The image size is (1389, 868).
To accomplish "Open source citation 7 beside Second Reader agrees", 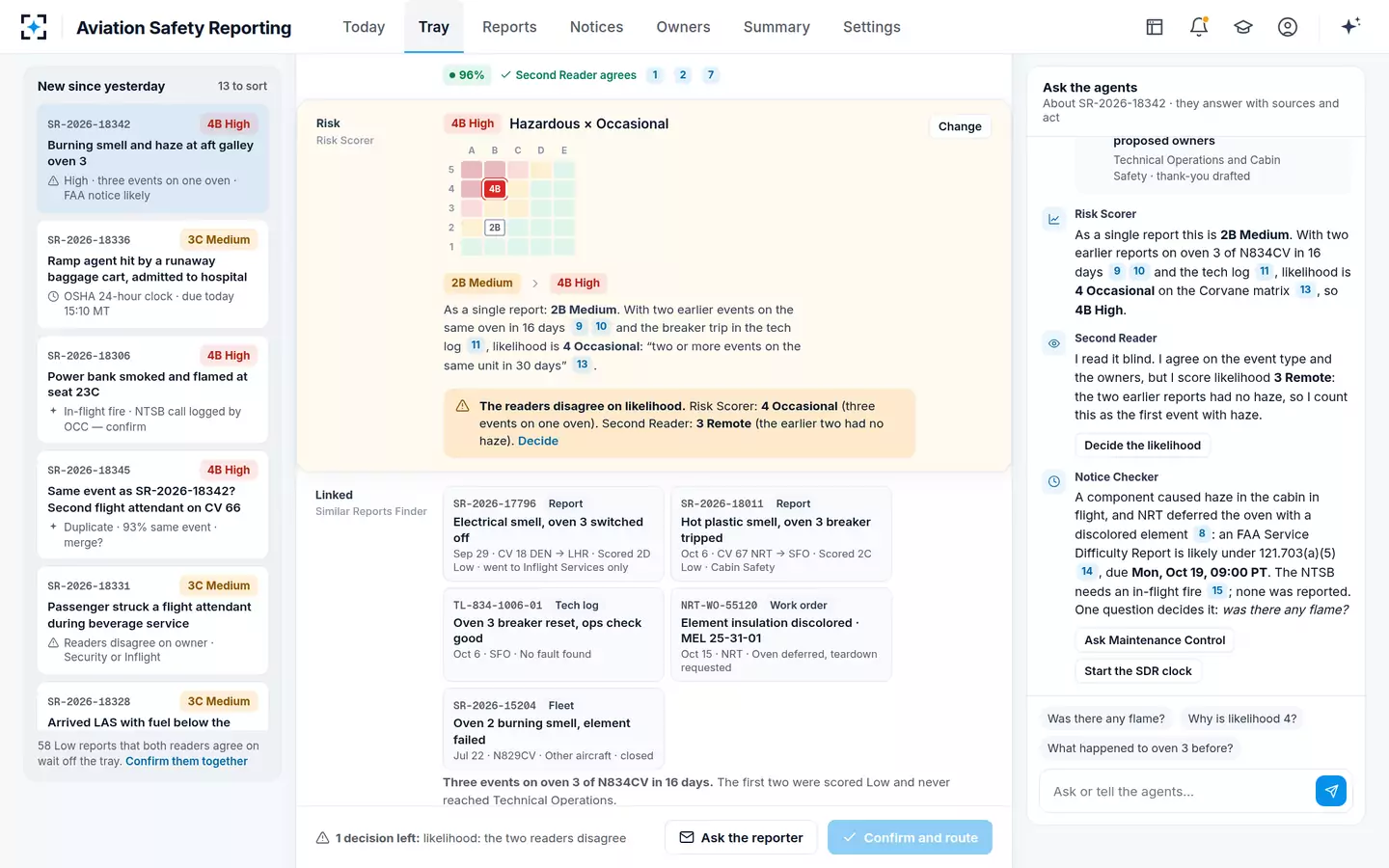I will click(711, 75).
